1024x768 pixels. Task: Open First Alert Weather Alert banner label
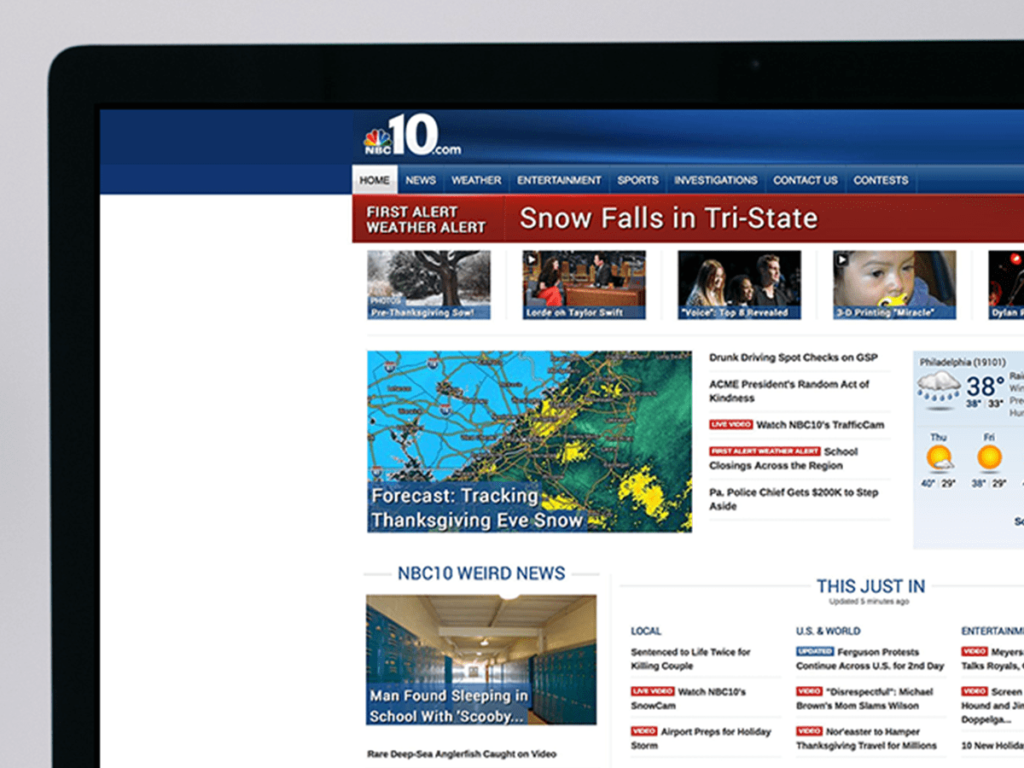[426, 219]
